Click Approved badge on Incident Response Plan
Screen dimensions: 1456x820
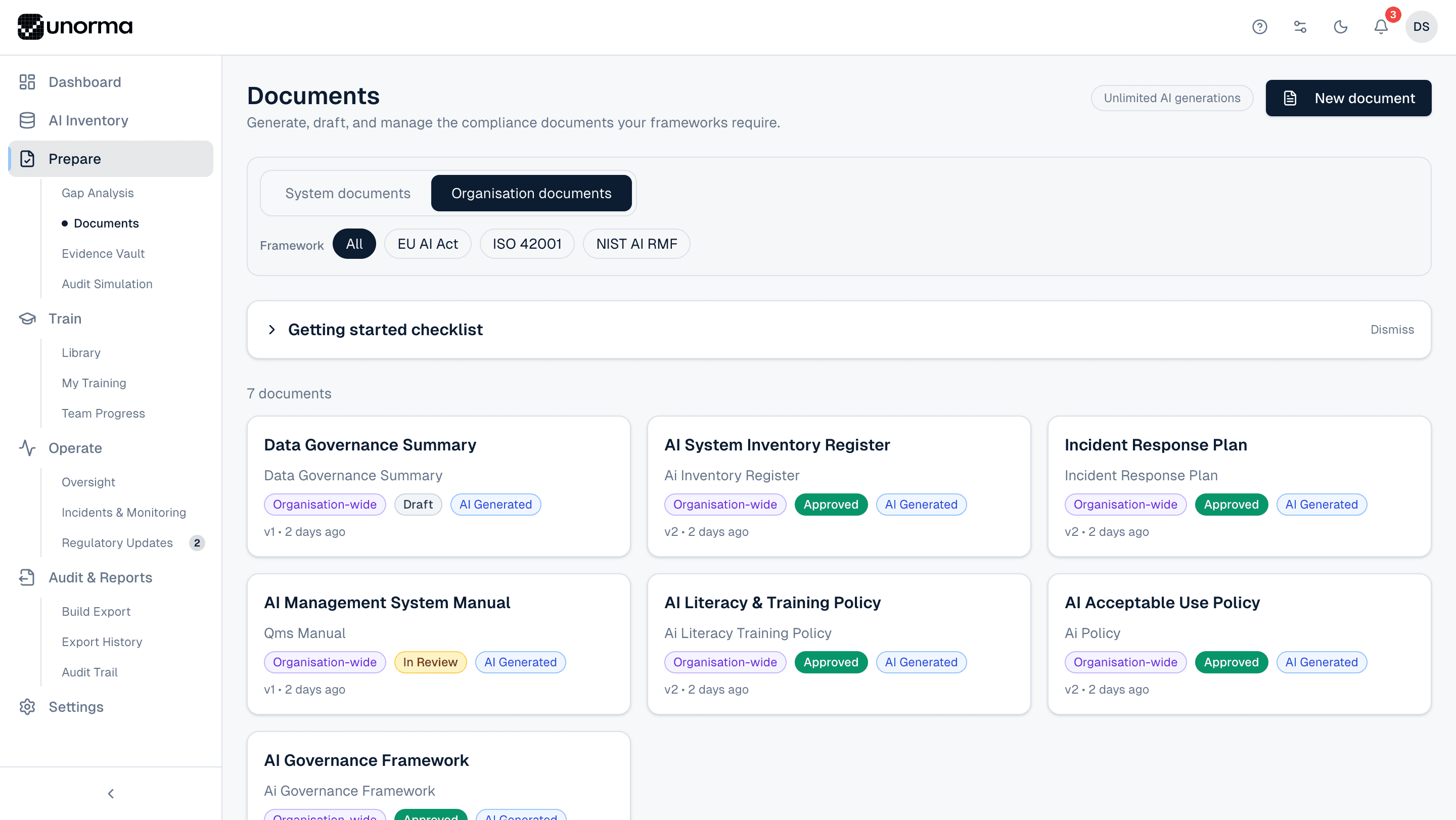(x=1231, y=505)
